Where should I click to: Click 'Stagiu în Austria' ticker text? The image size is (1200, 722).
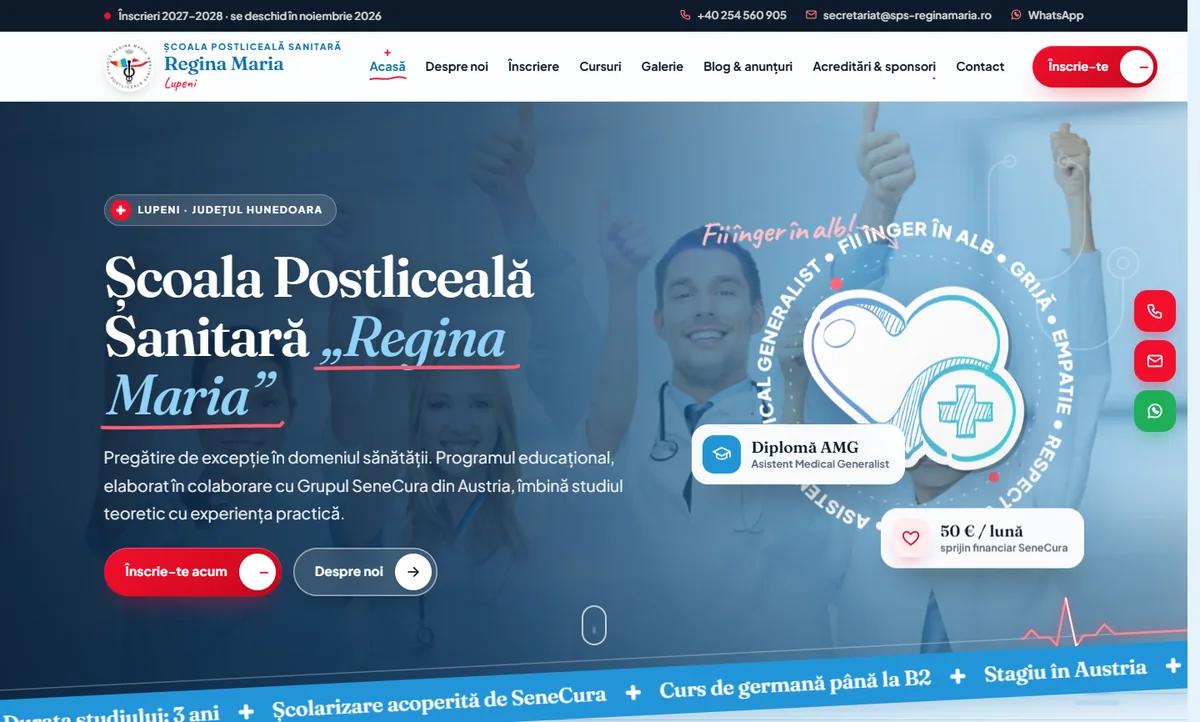tap(1065, 671)
